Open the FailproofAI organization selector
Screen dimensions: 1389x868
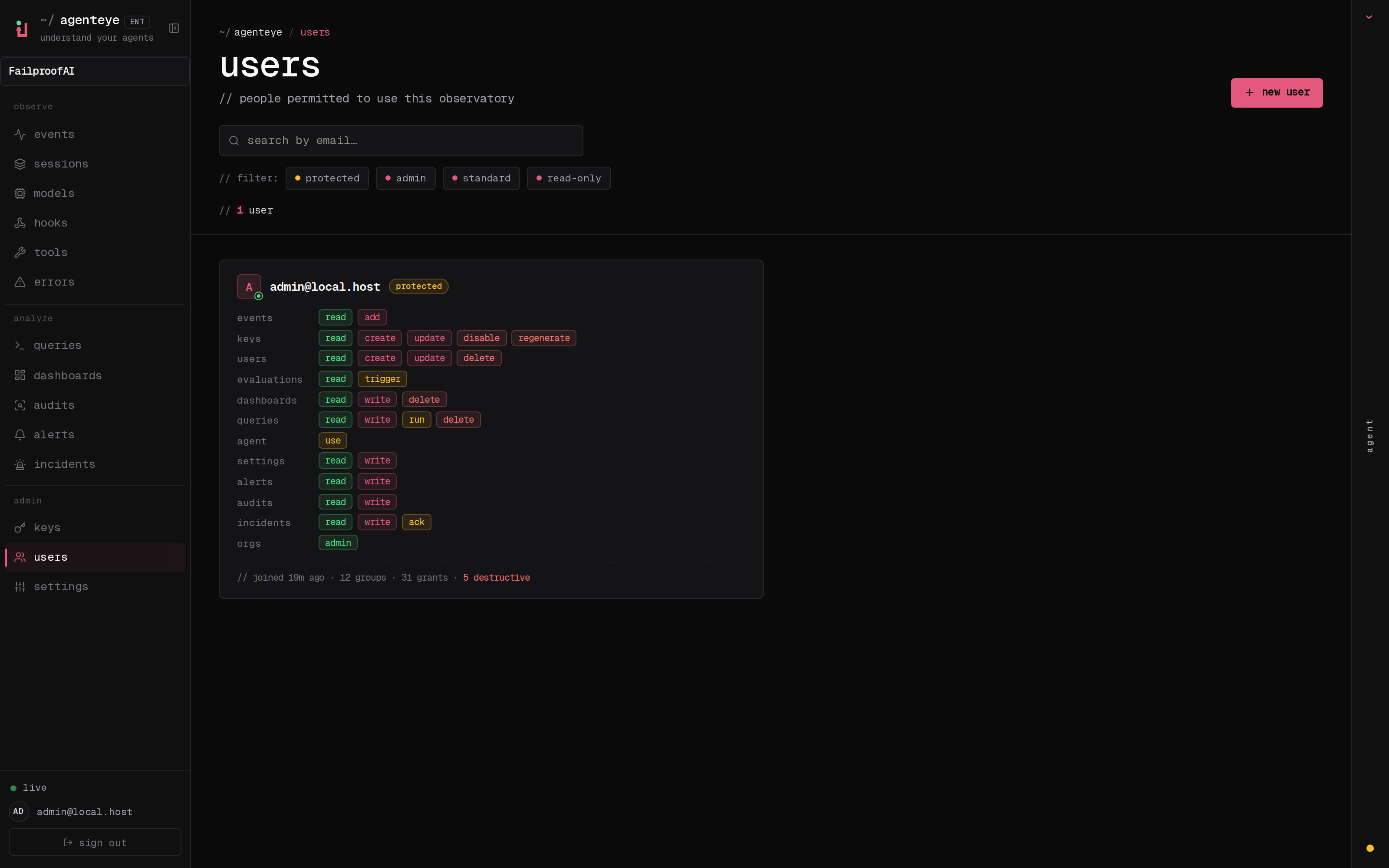(95, 71)
